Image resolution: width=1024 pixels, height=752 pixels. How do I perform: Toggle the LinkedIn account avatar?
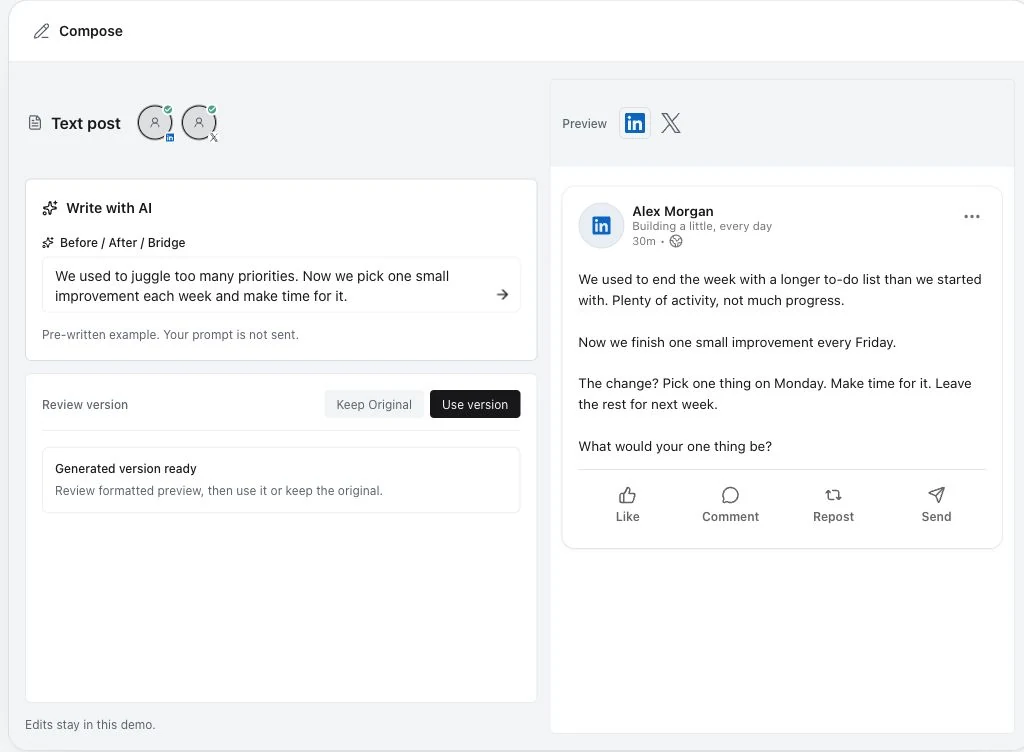[155, 123]
